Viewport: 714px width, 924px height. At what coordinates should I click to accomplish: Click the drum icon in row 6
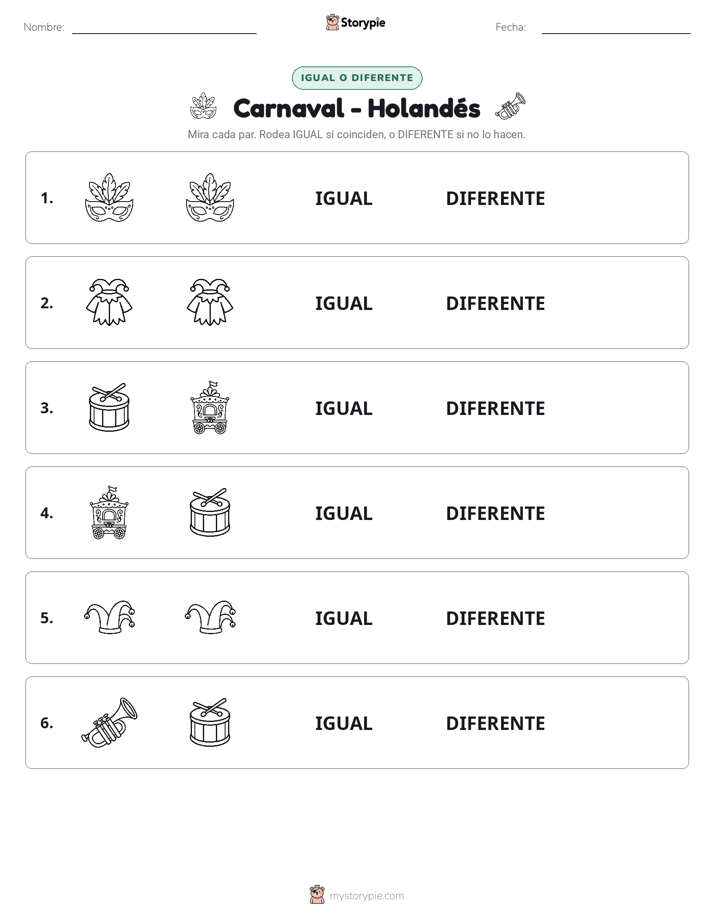pyautogui.click(x=210, y=722)
